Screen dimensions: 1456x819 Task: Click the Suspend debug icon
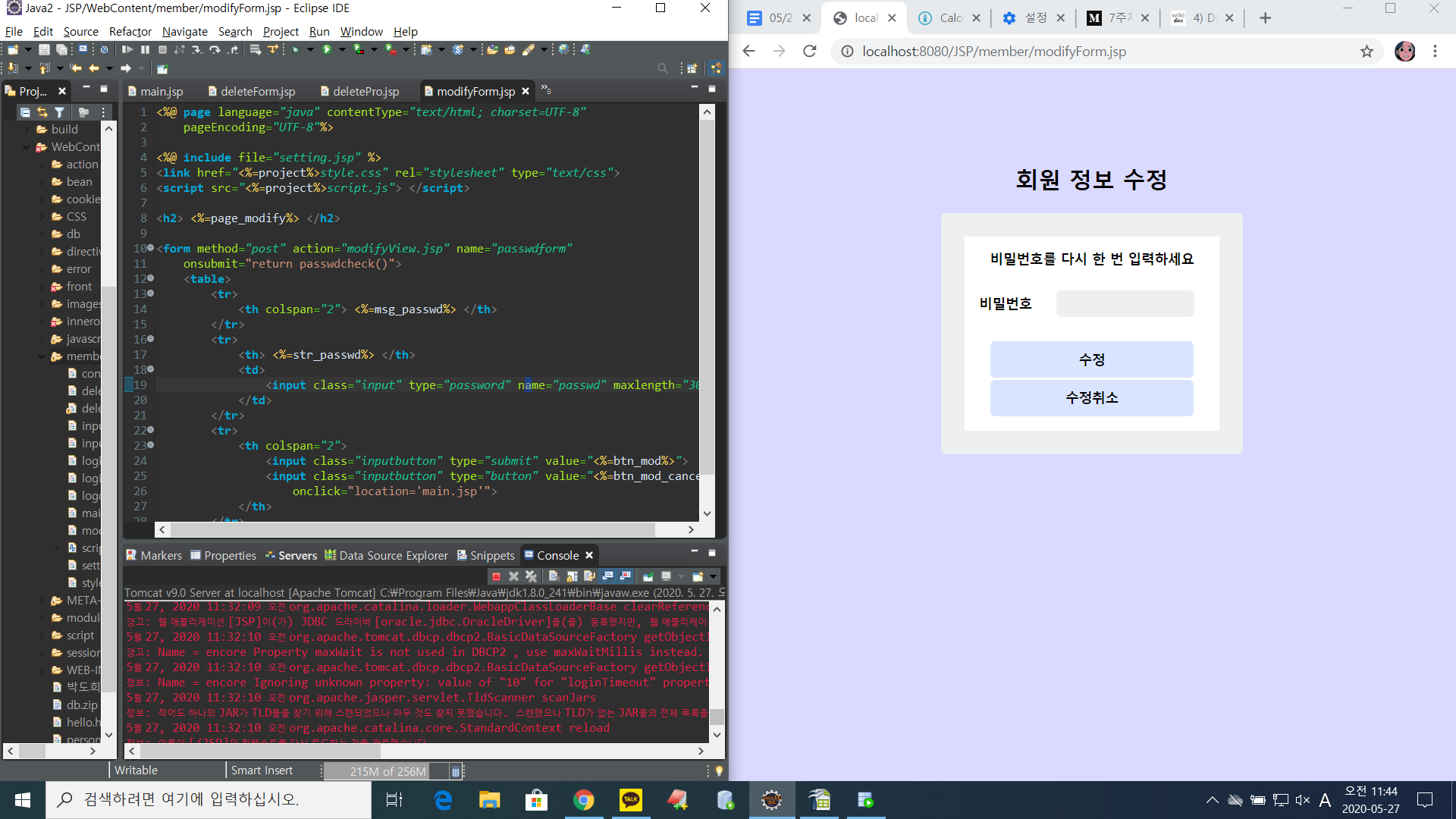145,49
